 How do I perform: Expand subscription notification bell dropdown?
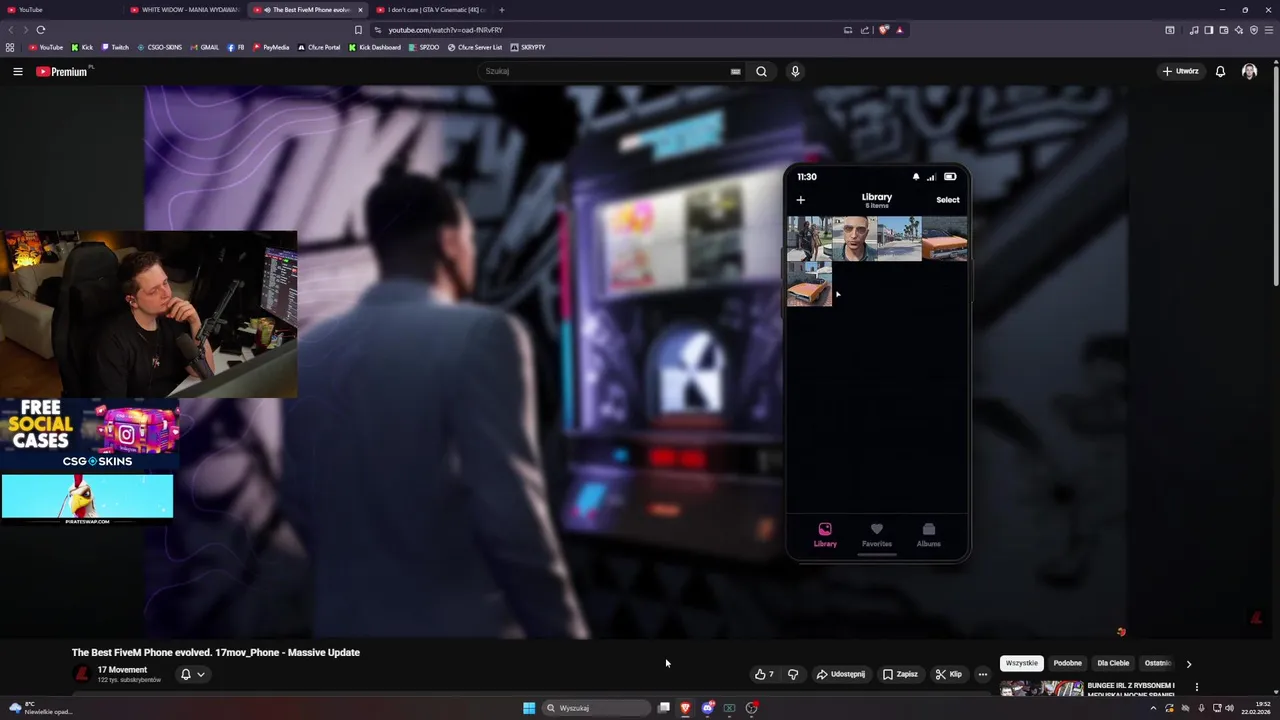pyautogui.click(x=192, y=674)
